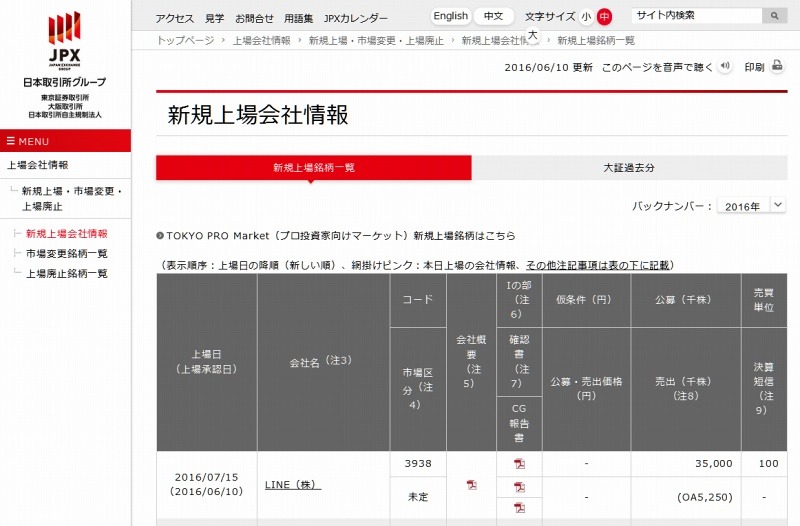Click the 売買単位 column header
Screen dimensions: 800x526
coord(764,300)
